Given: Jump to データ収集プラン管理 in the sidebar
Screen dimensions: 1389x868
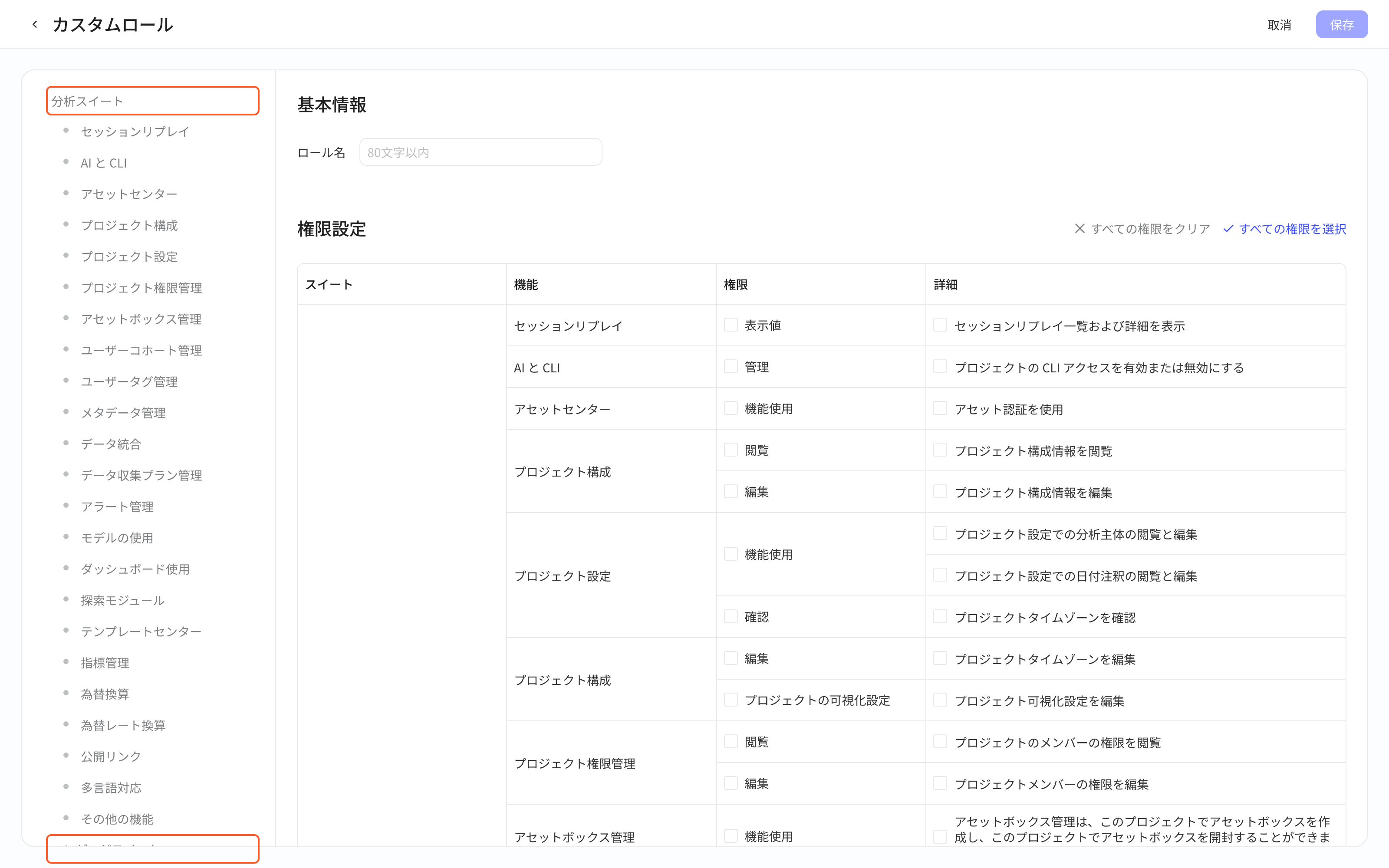Looking at the screenshot, I should coord(141,475).
